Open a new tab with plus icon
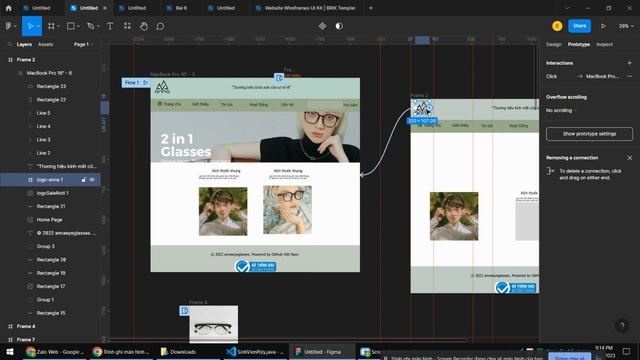This screenshot has width=640, height=360. click(x=371, y=8)
